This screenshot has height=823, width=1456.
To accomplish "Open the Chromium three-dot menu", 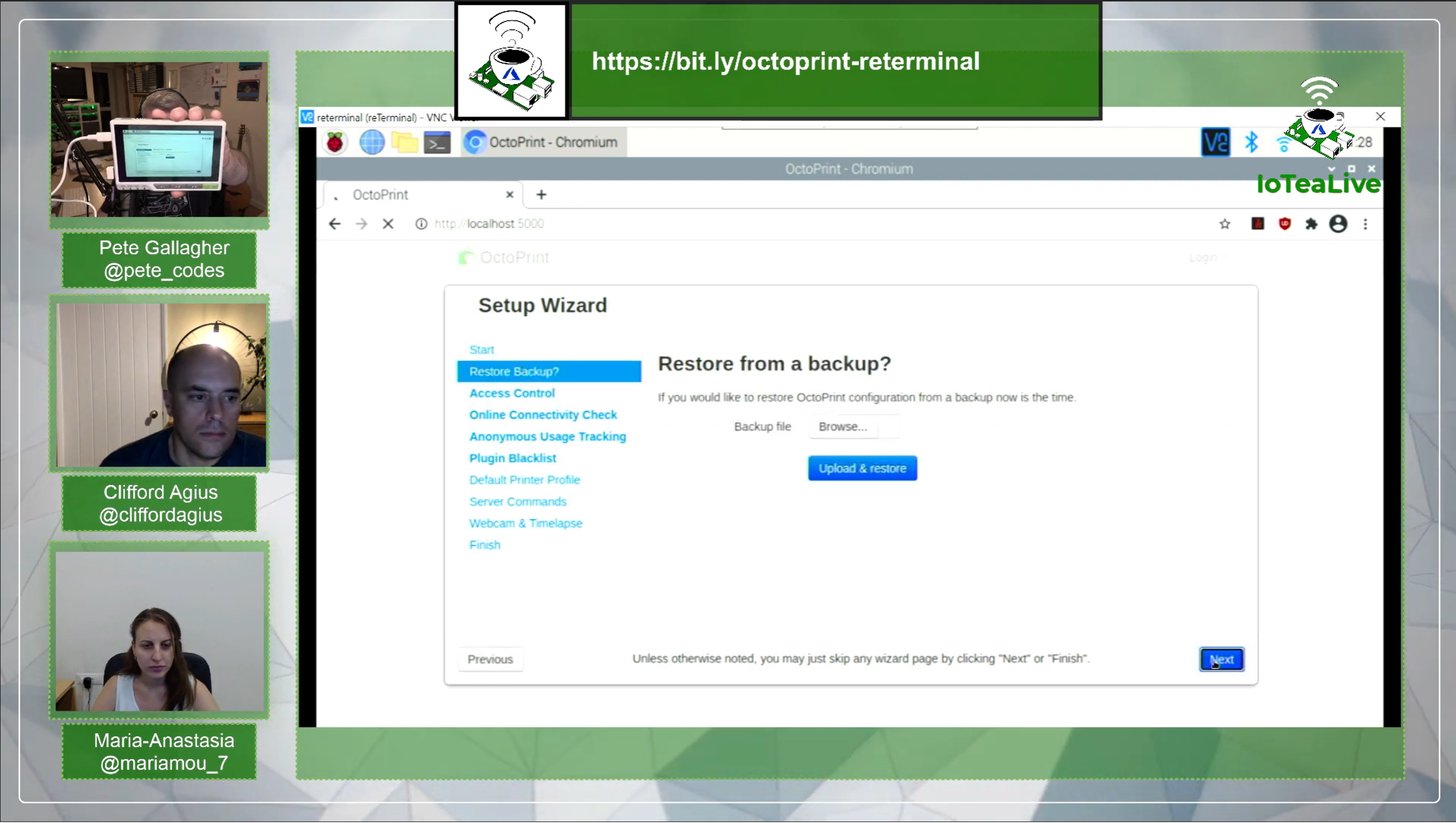I will click(1366, 224).
